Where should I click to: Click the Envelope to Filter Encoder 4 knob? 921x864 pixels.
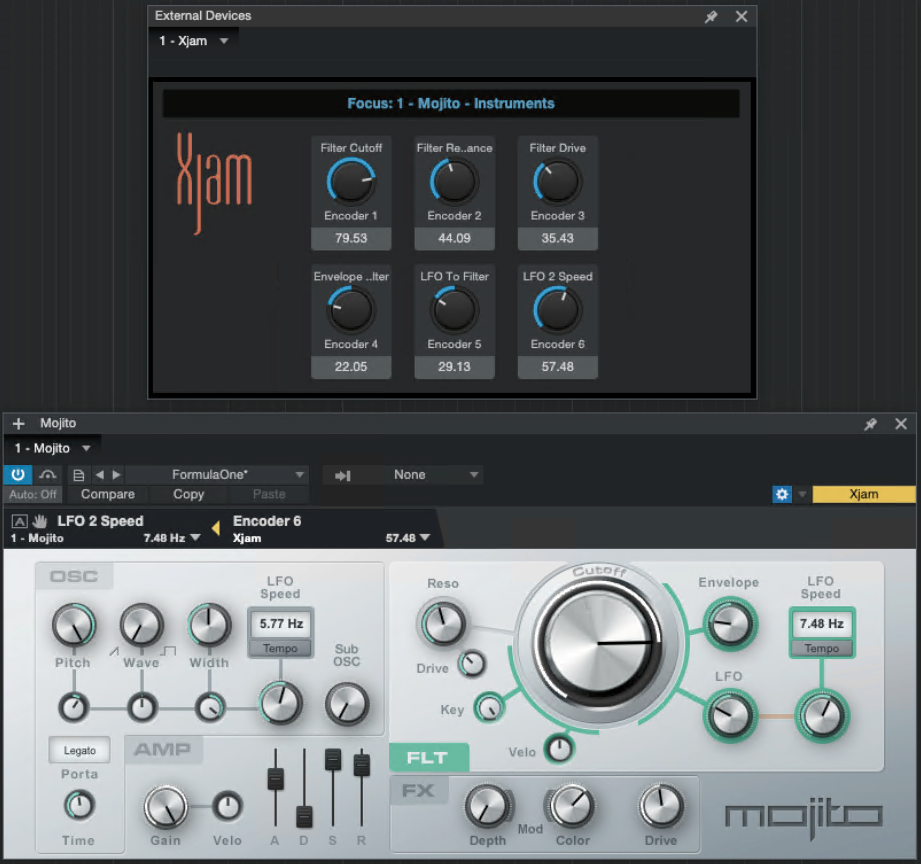(351, 310)
